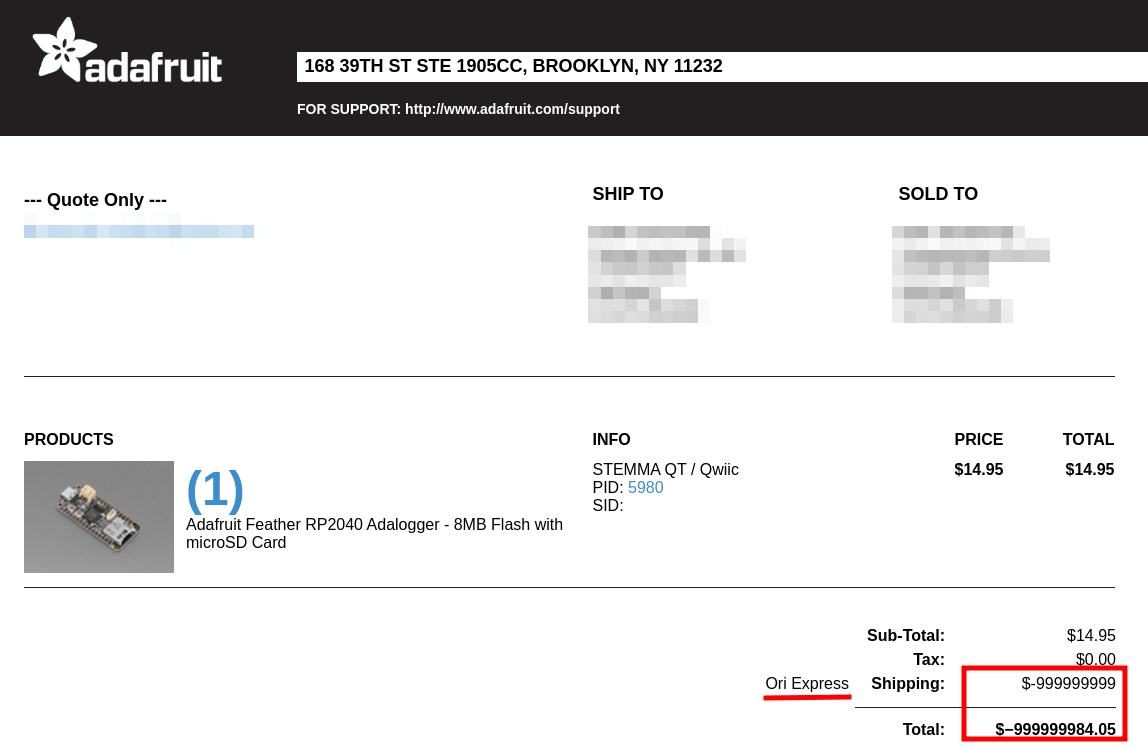The width and height of the screenshot is (1148, 749).
Task: Click the Adafruit flower logo
Action: click(x=62, y=48)
